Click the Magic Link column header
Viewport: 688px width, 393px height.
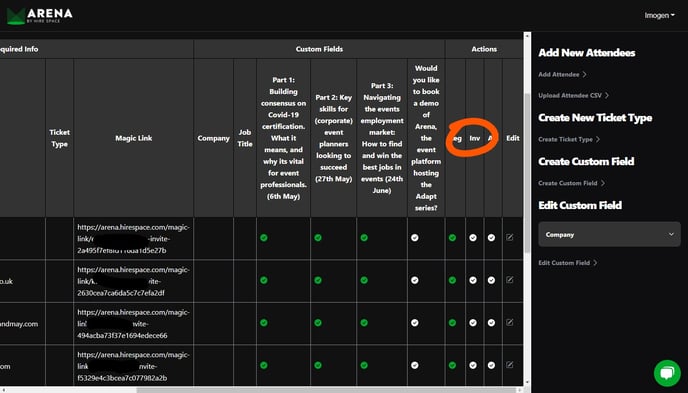pos(133,138)
